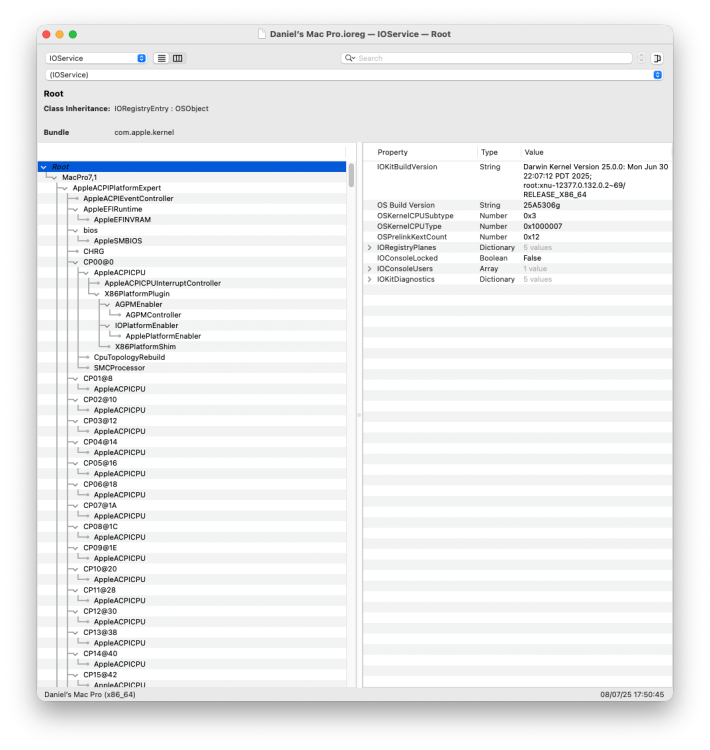Collapse the IOPlatformEnabler node
Screen dimensions: 710x750
pyautogui.click(x=107, y=326)
